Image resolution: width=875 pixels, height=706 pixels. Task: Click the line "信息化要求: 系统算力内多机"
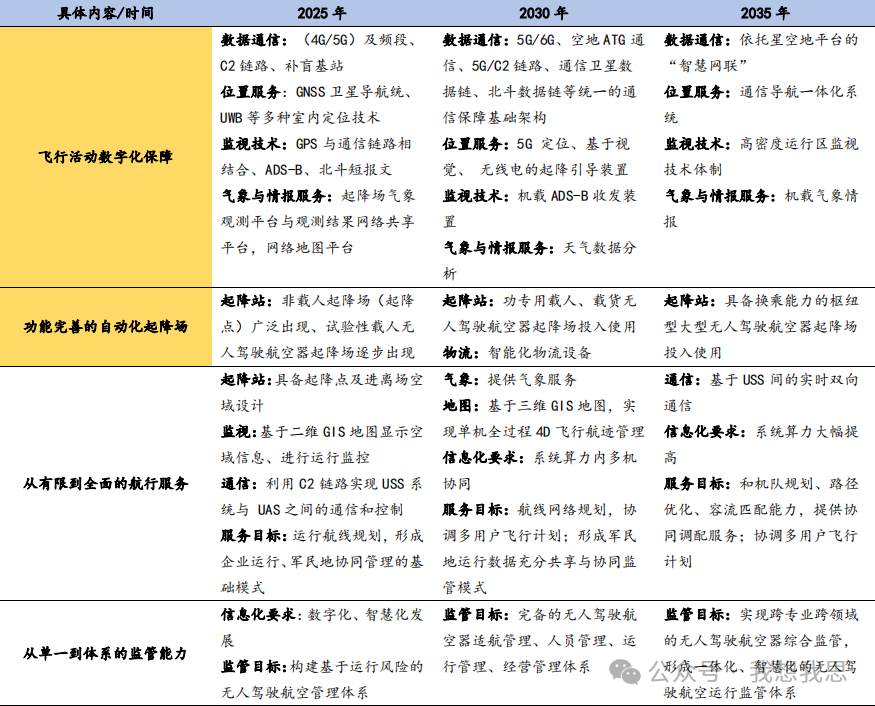[x=540, y=458]
